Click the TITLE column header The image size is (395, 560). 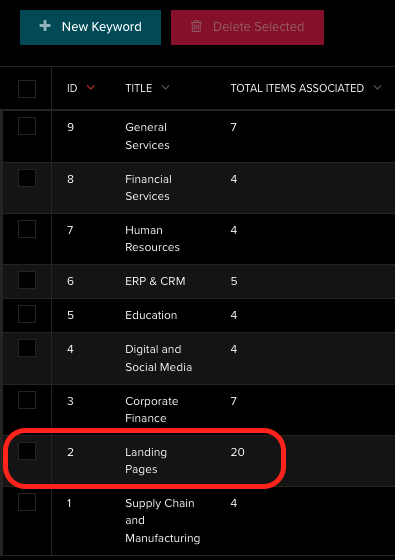point(139,88)
